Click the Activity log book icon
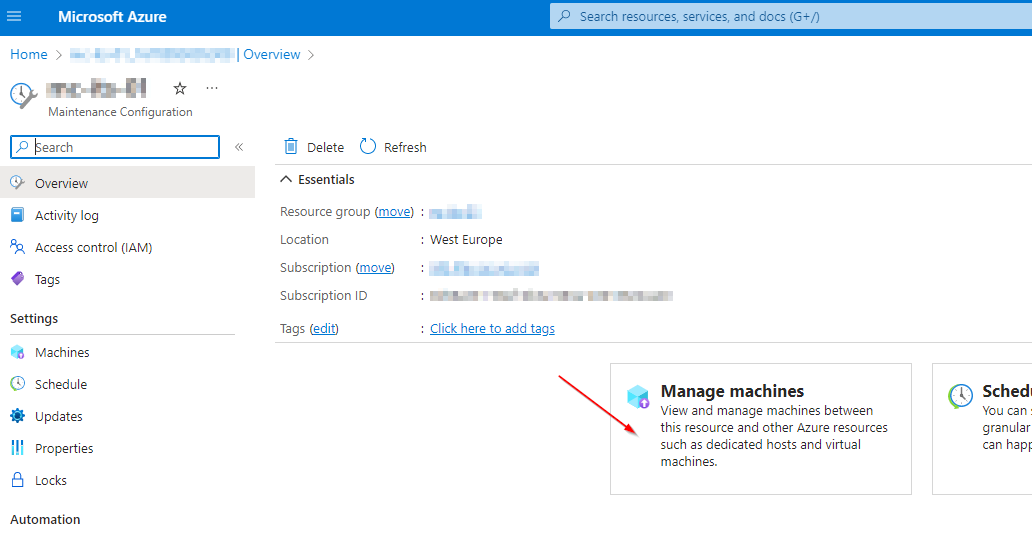Image resolution: width=1032 pixels, height=533 pixels. 18,215
